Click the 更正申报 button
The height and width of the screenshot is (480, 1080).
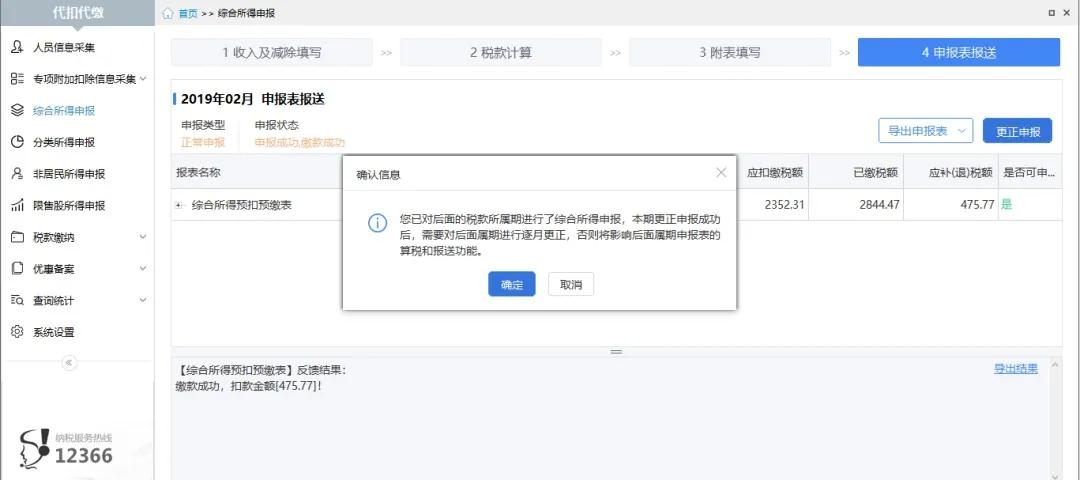(x=1017, y=131)
